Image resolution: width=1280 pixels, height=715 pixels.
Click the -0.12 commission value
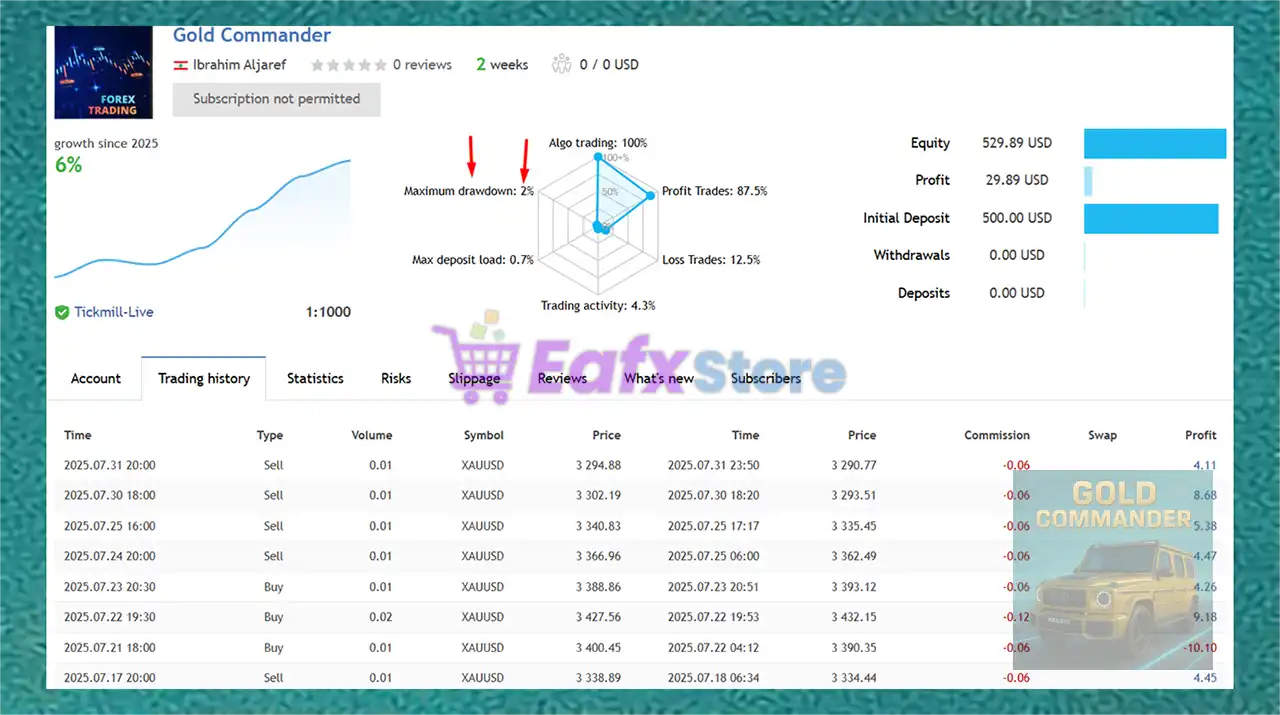coord(1016,617)
